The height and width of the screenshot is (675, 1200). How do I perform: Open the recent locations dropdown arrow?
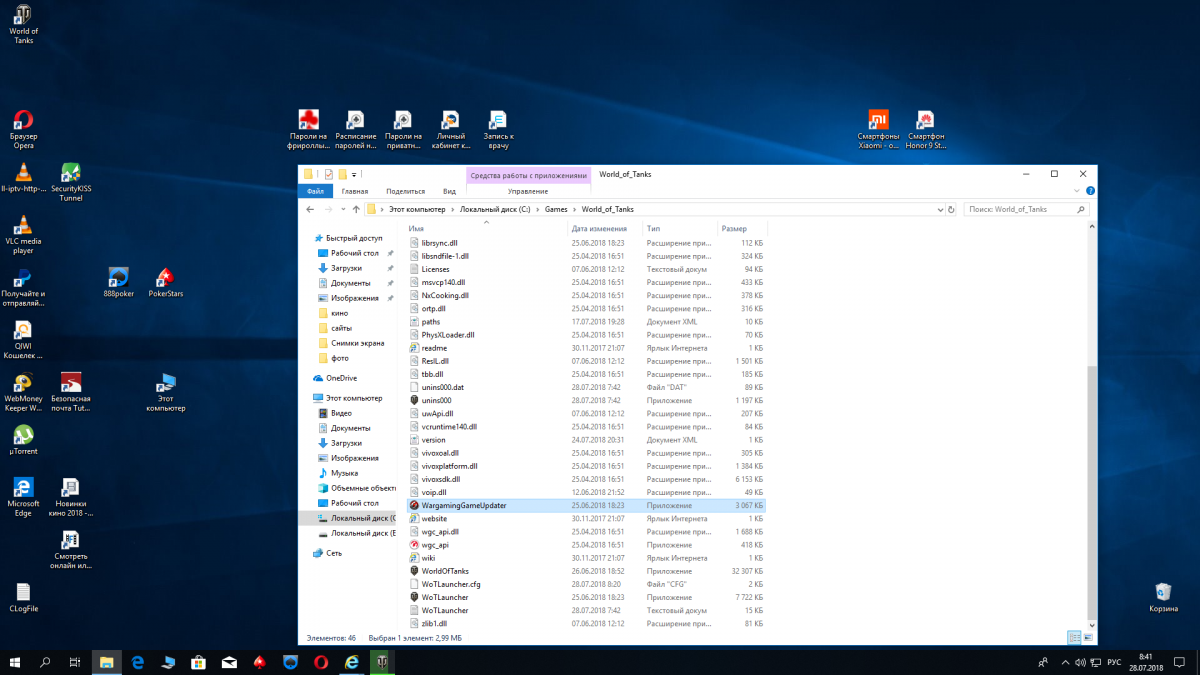pos(341,209)
